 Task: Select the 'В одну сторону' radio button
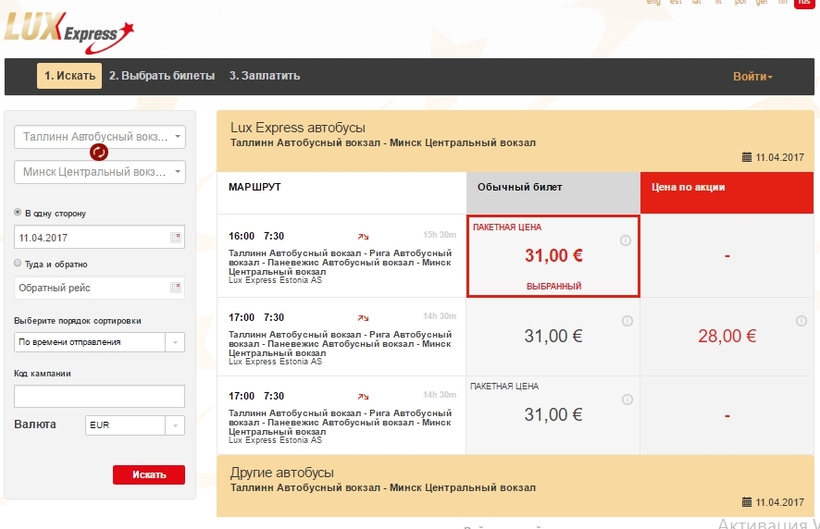pos(18,213)
